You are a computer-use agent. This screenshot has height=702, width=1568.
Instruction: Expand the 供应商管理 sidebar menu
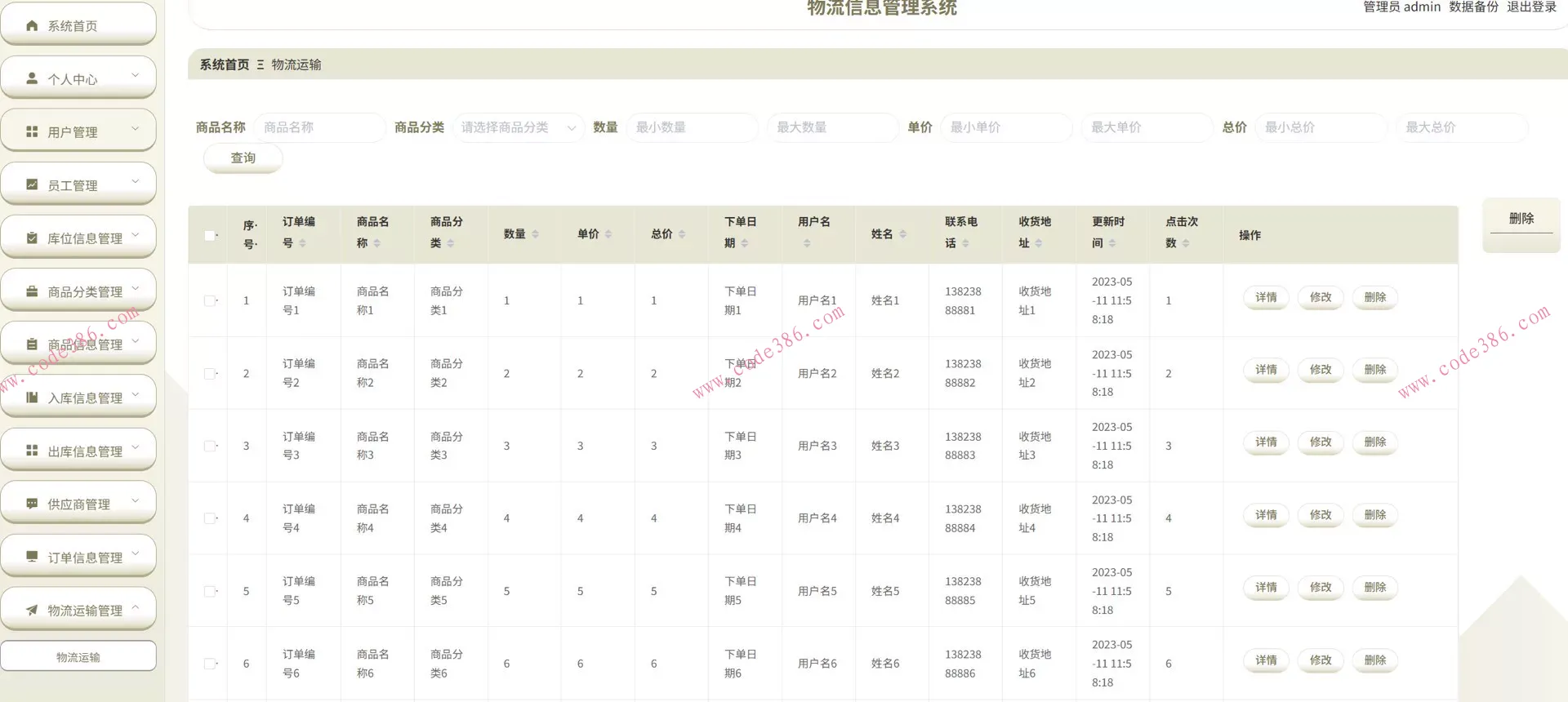[78, 504]
